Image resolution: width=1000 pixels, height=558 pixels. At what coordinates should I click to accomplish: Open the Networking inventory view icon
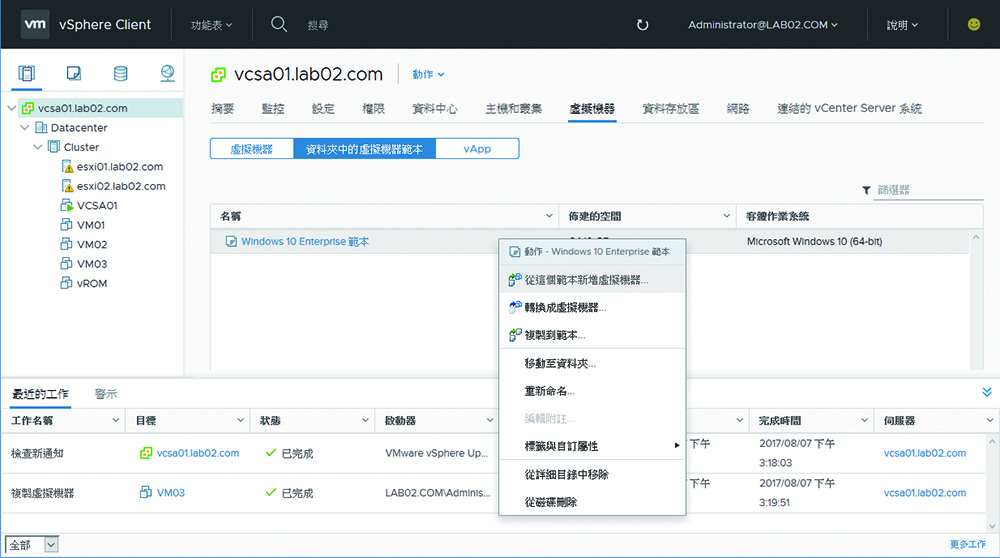pos(167,73)
